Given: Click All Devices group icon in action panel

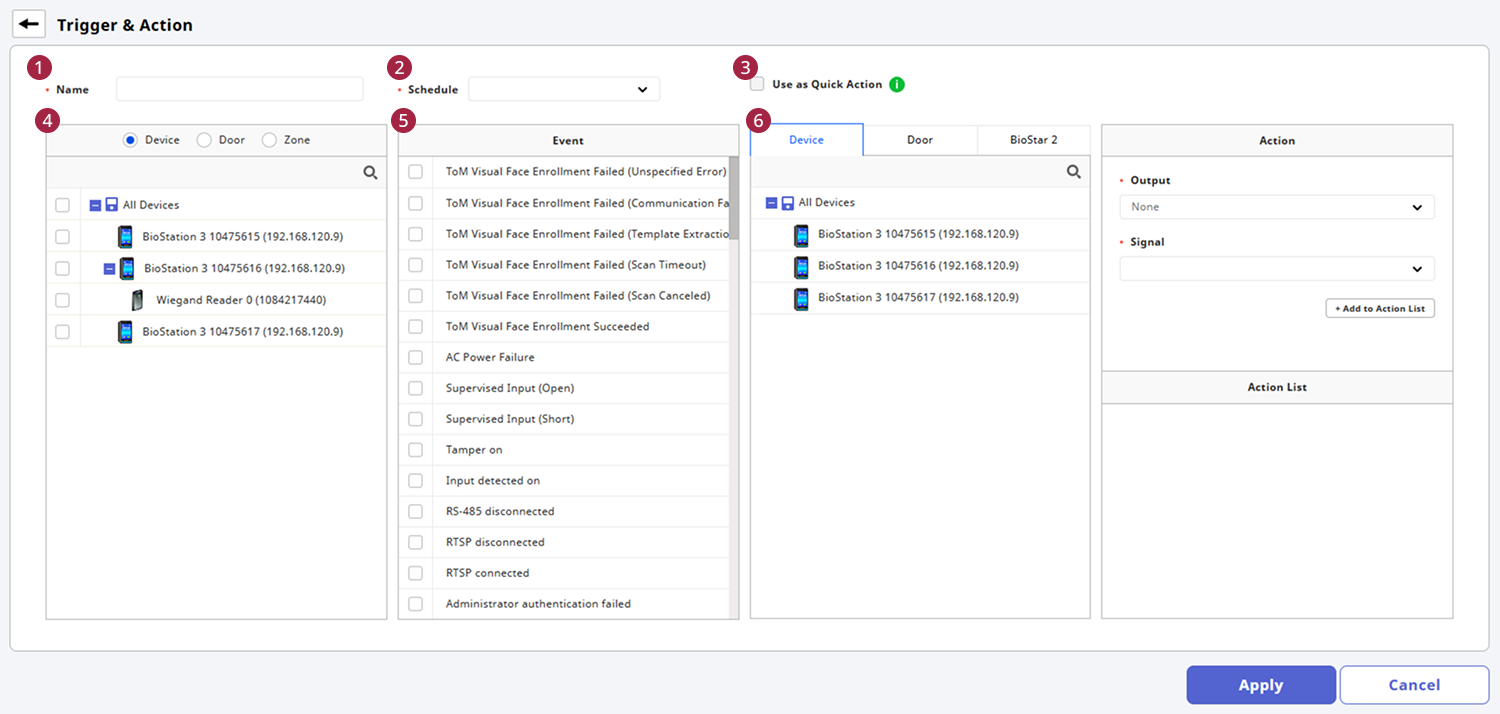Looking at the screenshot, I should click(787, 203).
